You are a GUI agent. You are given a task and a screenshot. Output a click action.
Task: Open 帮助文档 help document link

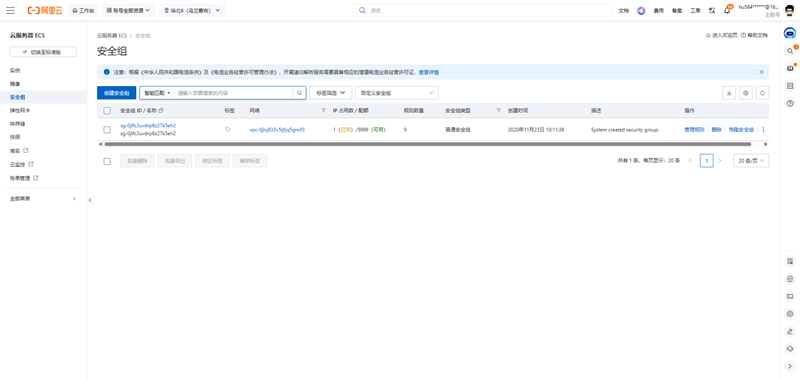coord(754,36)
